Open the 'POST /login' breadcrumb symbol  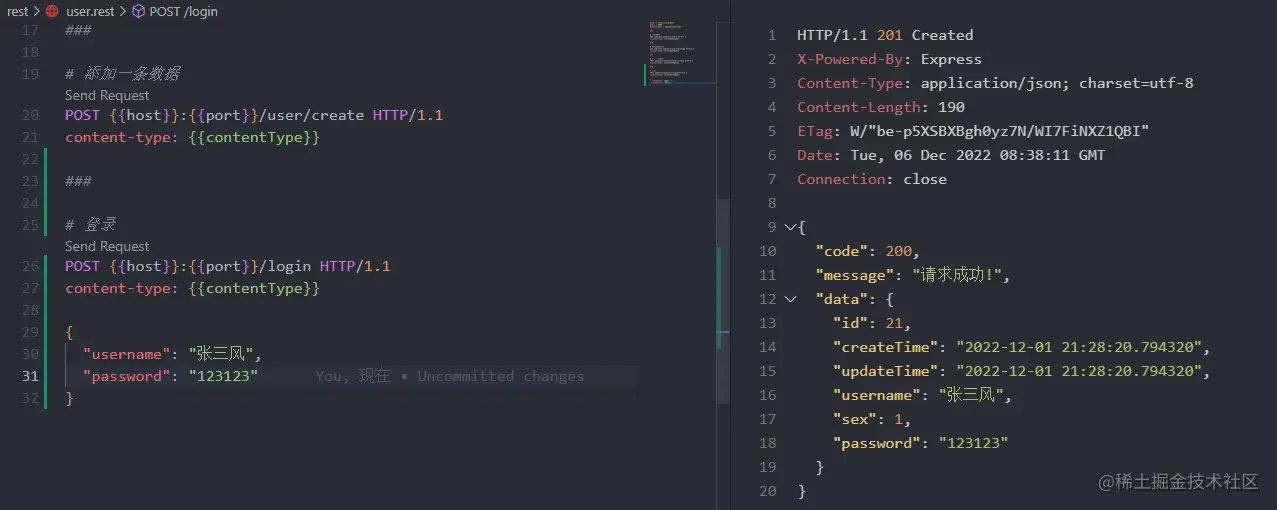click(183, 11)
